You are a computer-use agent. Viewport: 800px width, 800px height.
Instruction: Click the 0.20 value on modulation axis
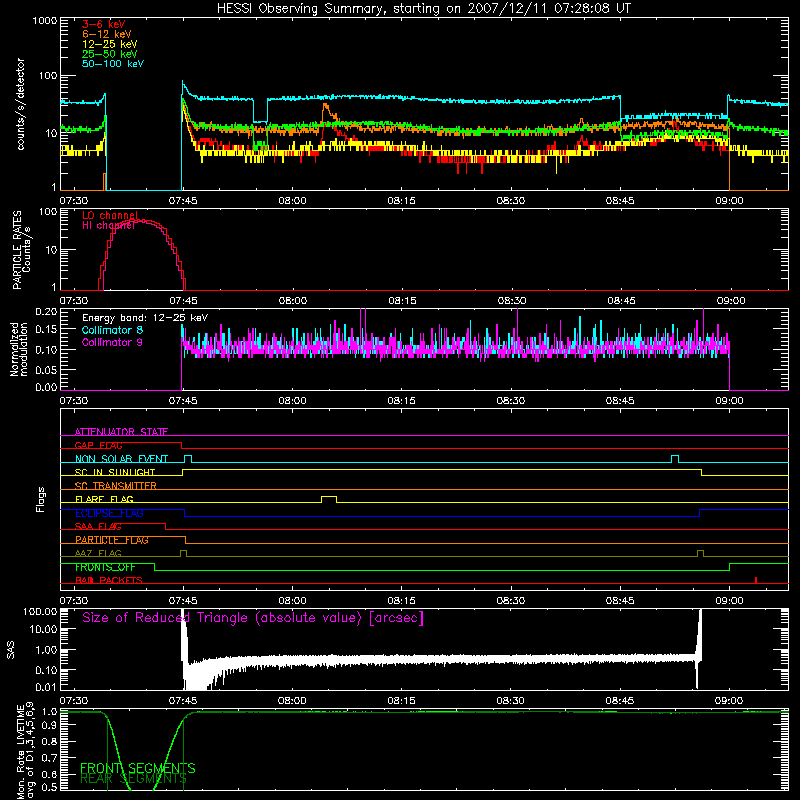pyautogui.click(x=46, y=311)
